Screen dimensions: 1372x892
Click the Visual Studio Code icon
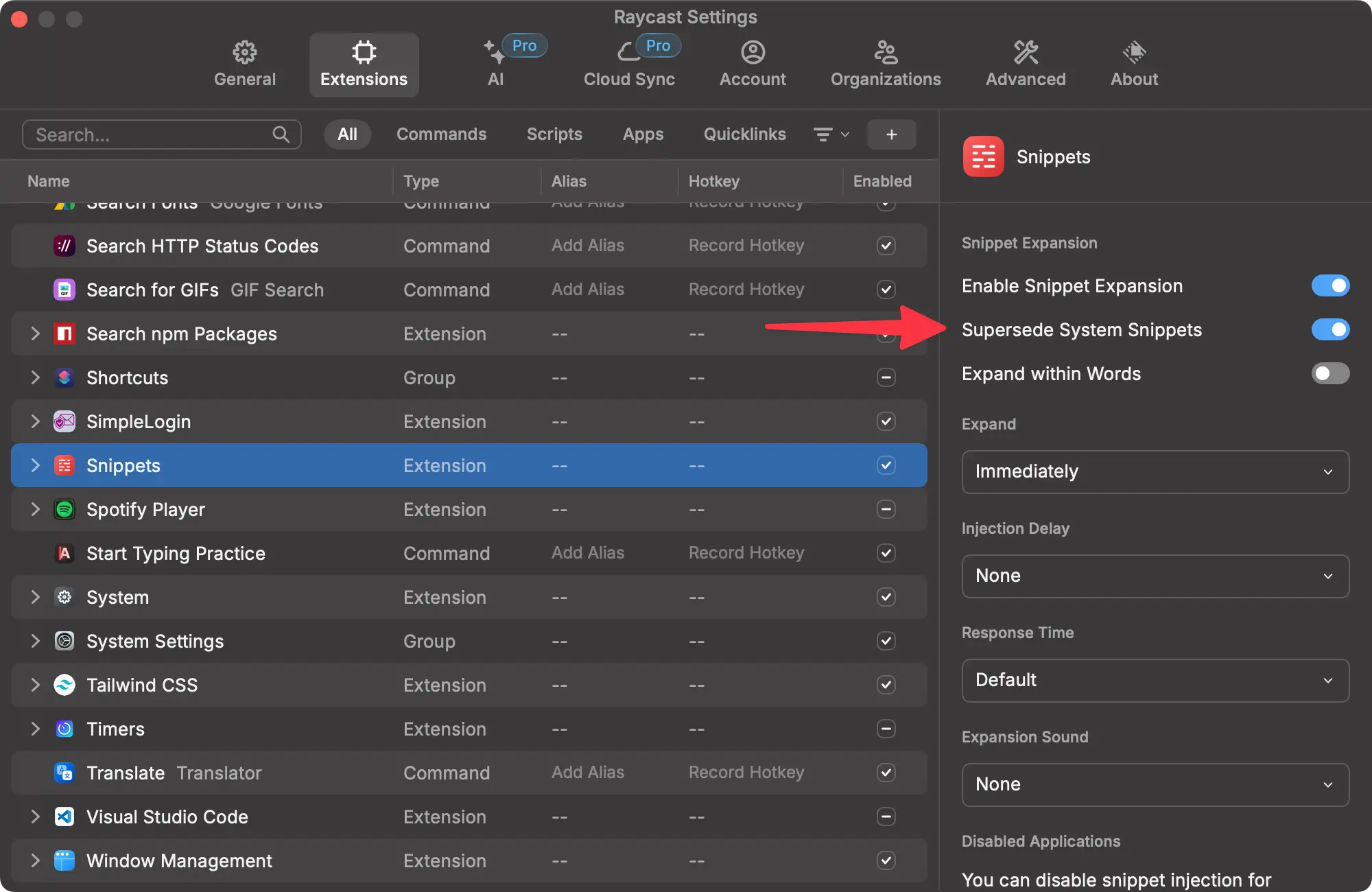click(64, 817)
